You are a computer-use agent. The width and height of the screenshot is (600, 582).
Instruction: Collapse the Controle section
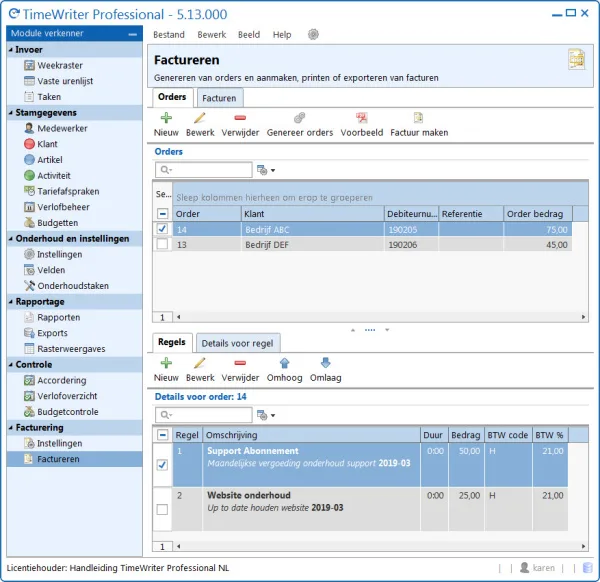click(x=11, y=365)
